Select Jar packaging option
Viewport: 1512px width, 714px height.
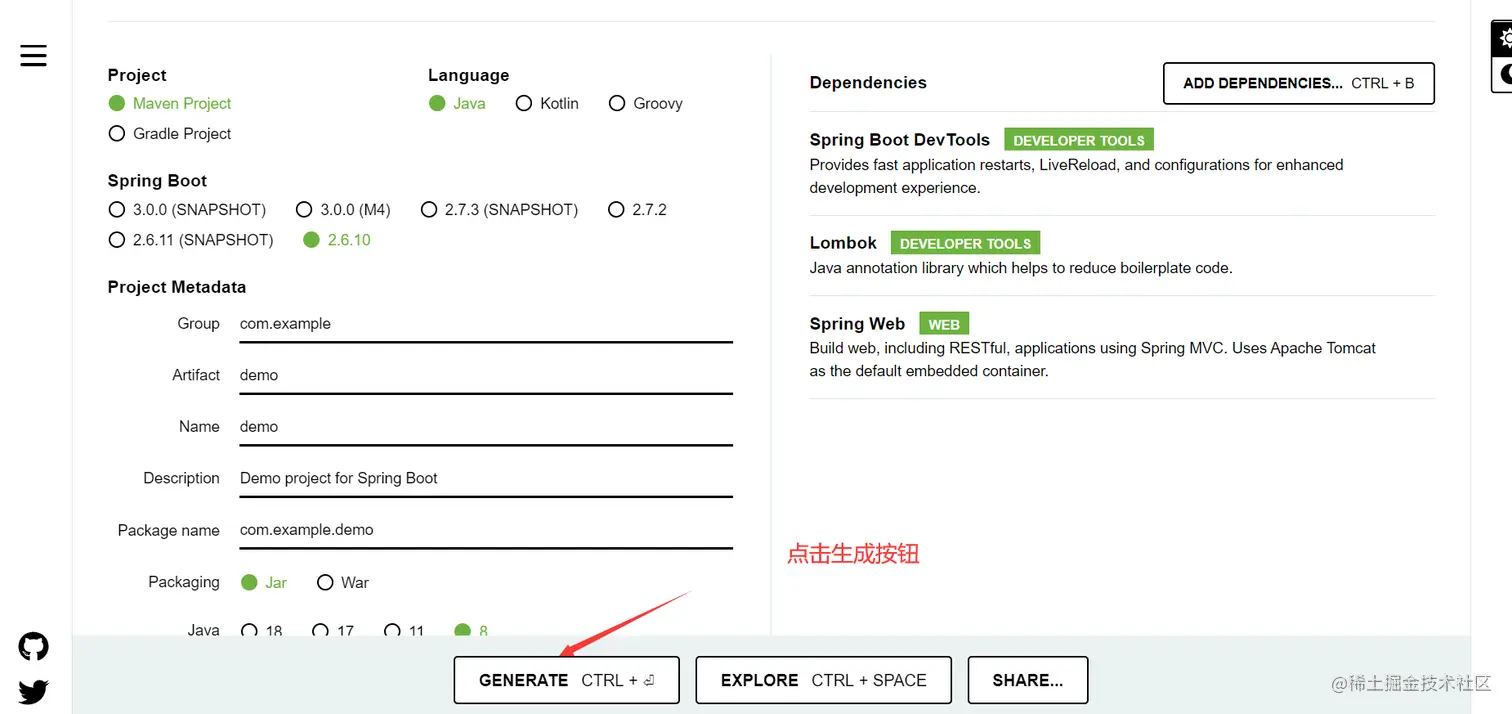click(x=264, y=582)
